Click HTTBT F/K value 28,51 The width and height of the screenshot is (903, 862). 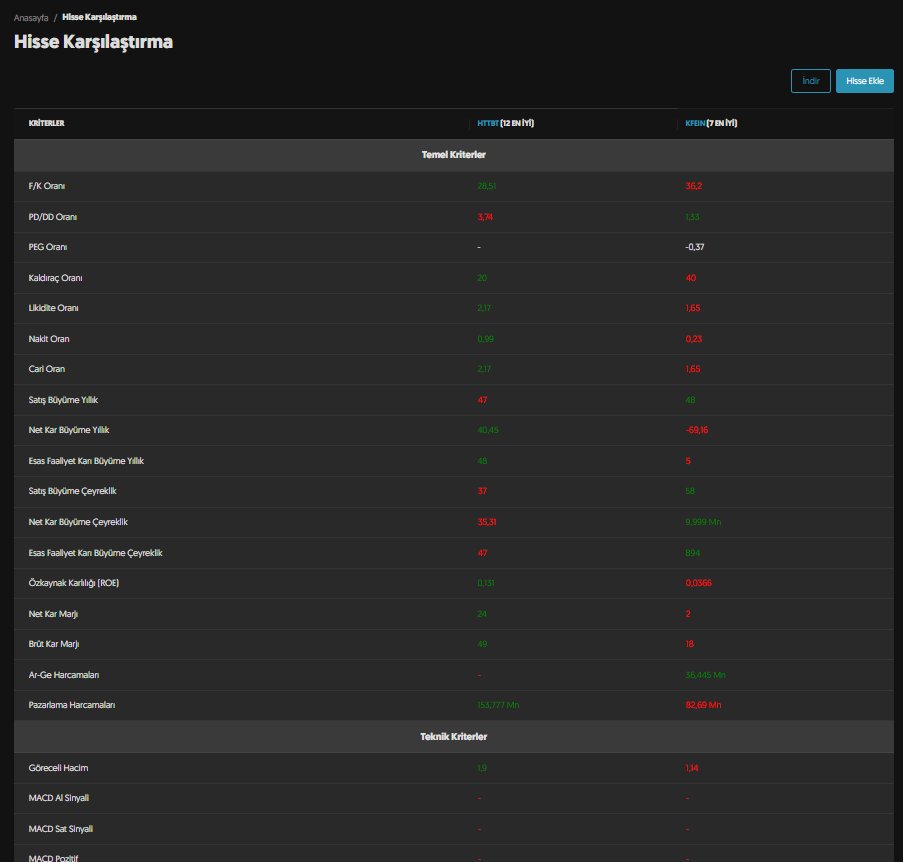coord(487,186)
